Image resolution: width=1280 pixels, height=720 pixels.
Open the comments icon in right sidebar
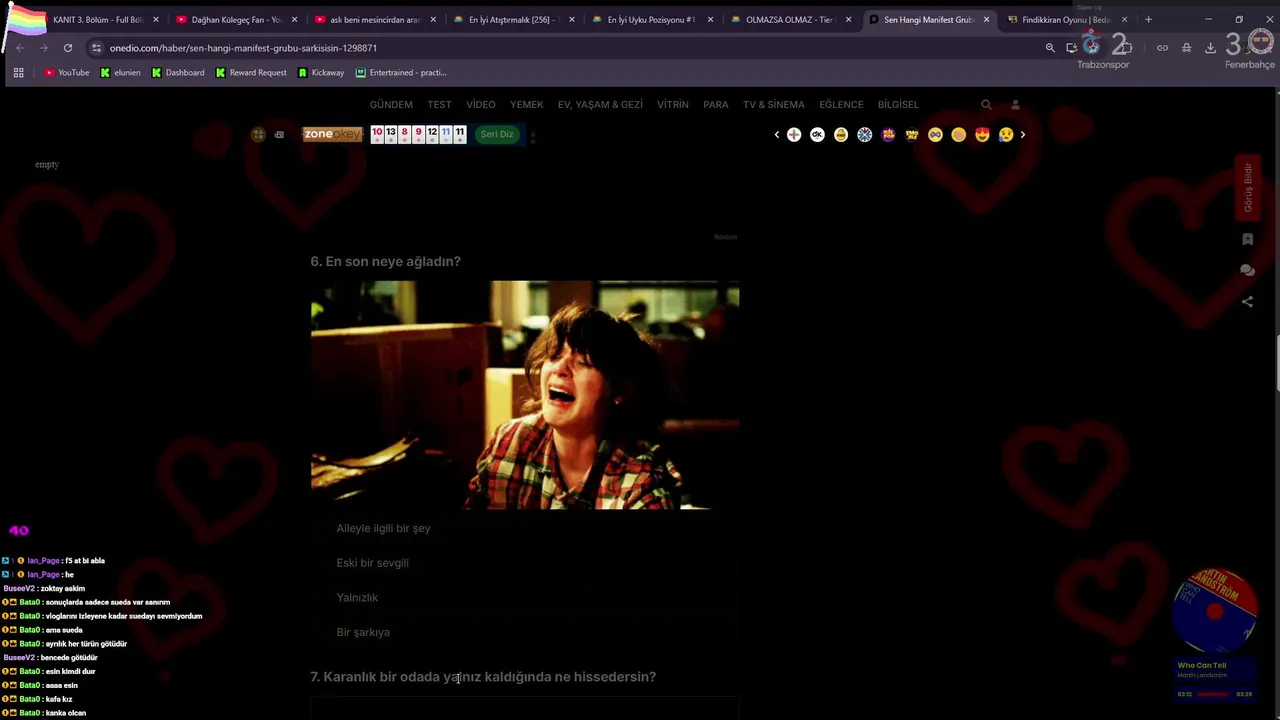[1247, 270]
